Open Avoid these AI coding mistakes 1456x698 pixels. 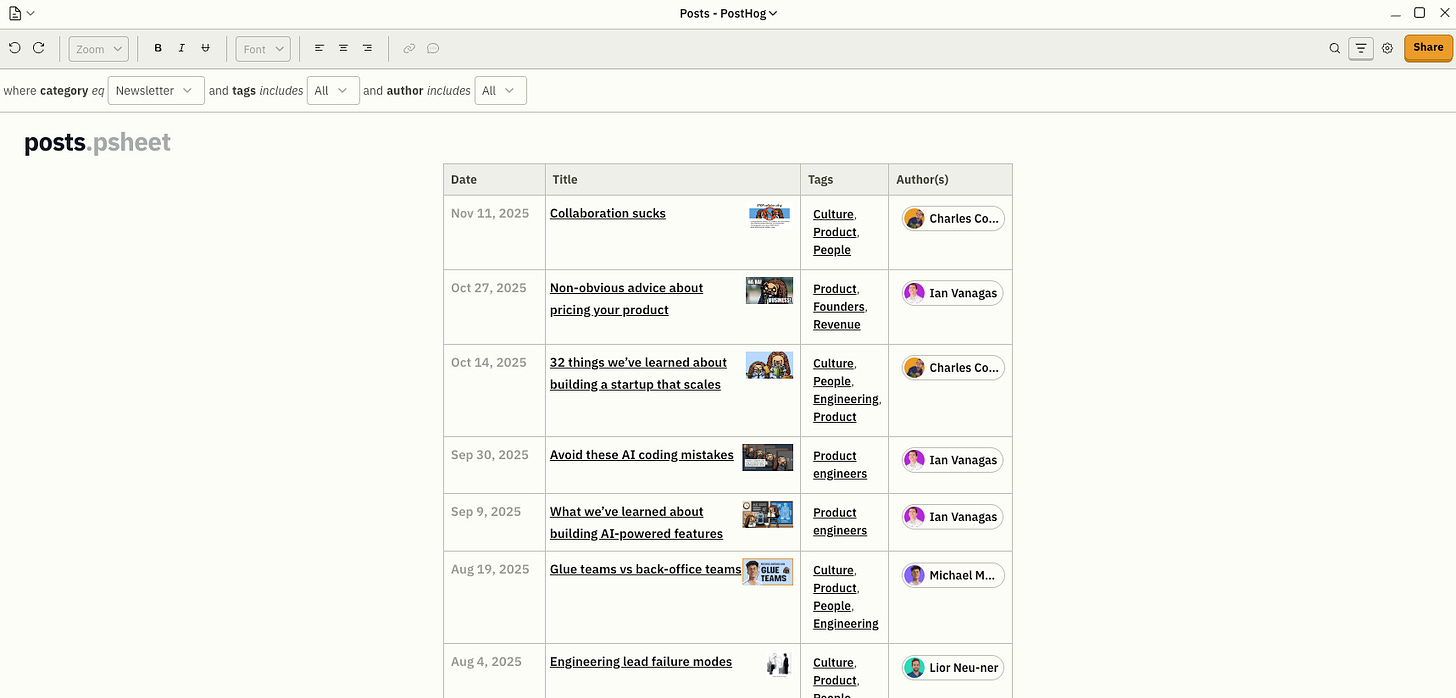641,455
